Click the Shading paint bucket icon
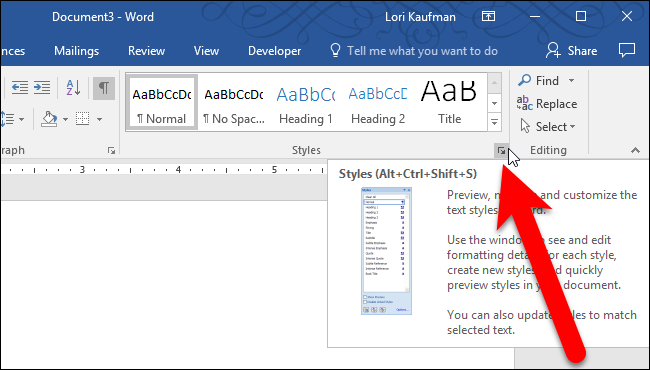Viewport: 650px width, 370px height. [x=50, y=119]
